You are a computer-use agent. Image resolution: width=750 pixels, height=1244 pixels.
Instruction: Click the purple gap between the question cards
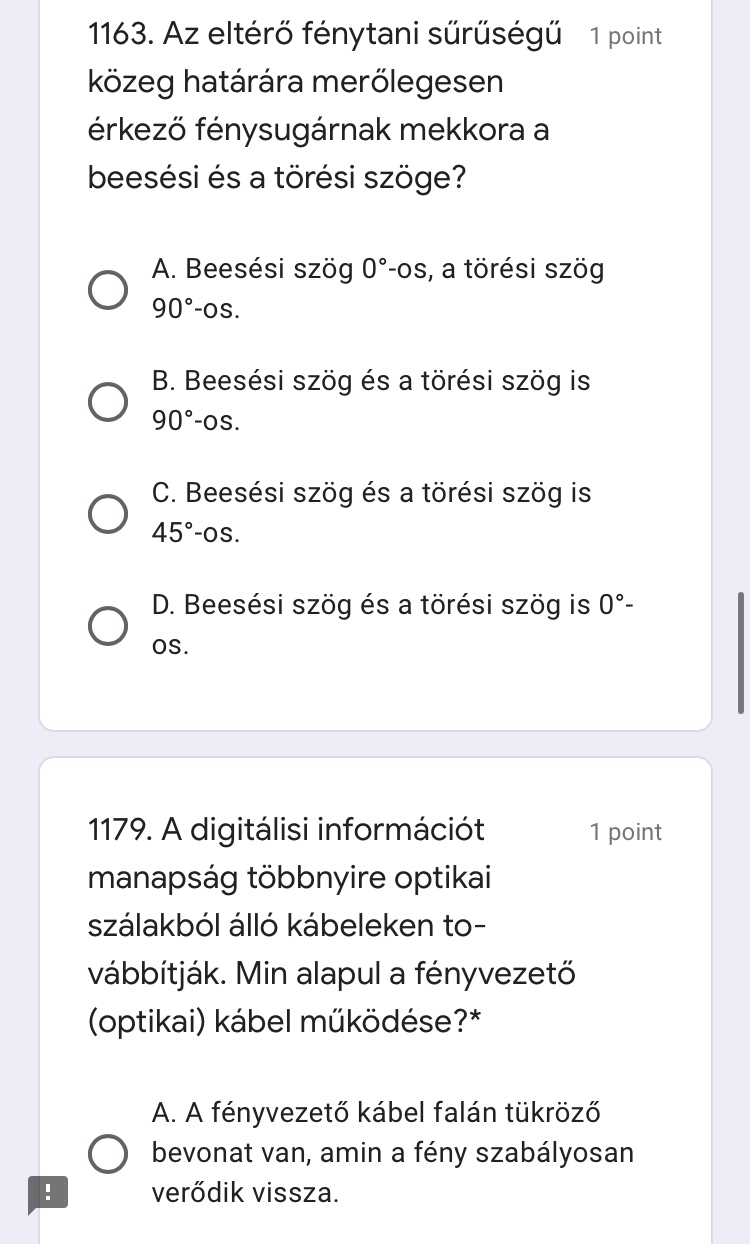[x=375, y=744]
